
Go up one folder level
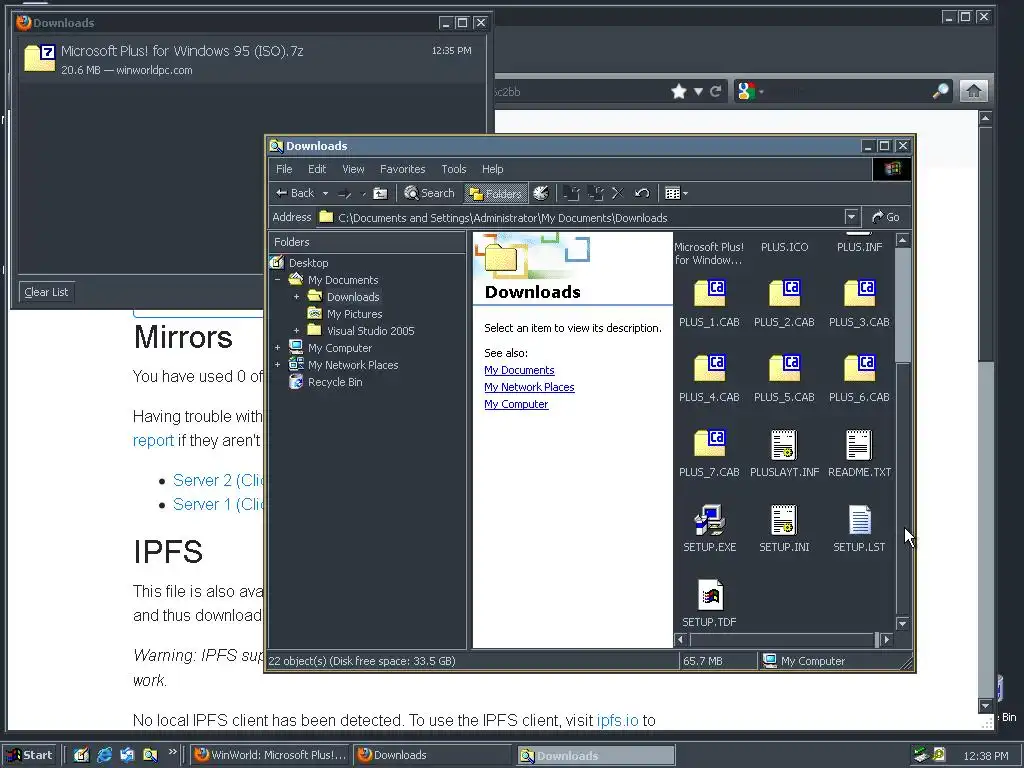pyautogui.click(x=380, y=193)
